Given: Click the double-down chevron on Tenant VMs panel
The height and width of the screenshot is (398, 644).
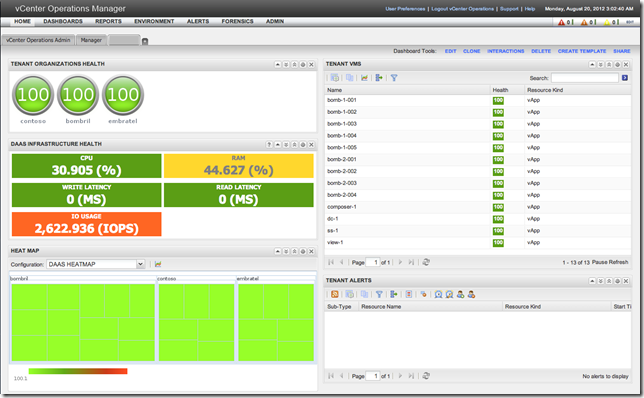Looking at the screenshot, I should point(600,64).
